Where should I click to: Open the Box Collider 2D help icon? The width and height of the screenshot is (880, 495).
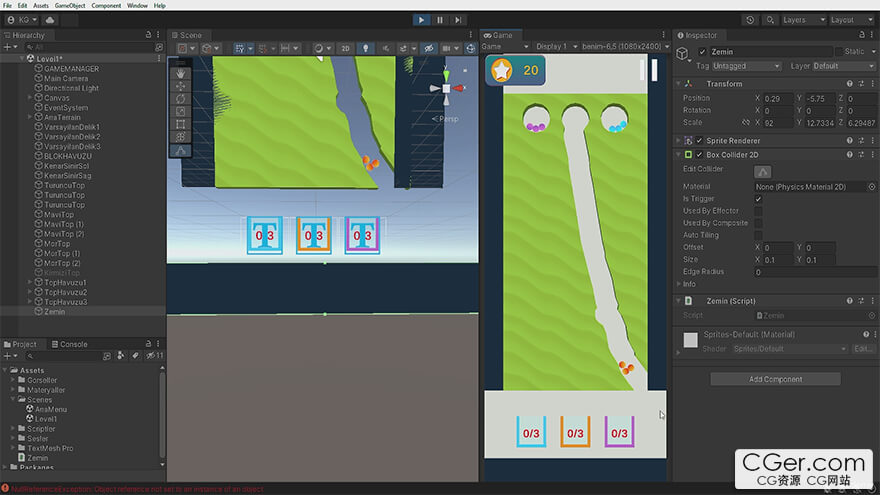(x=848, y=155)
